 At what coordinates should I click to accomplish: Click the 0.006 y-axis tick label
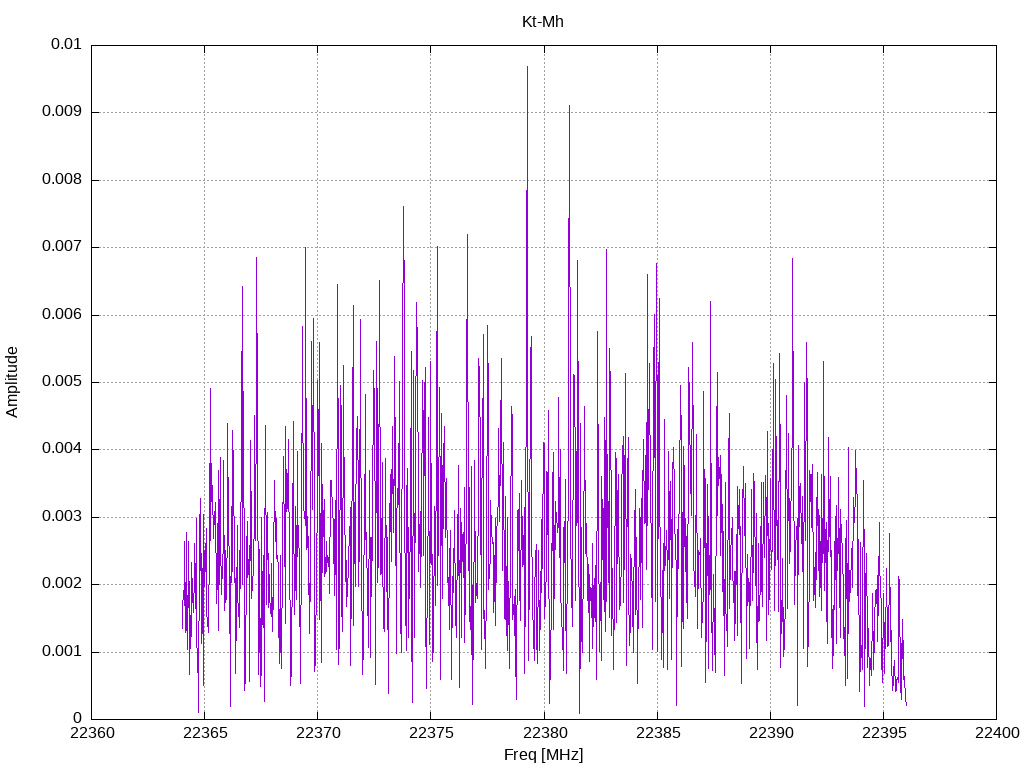click(x=62, y=314)
